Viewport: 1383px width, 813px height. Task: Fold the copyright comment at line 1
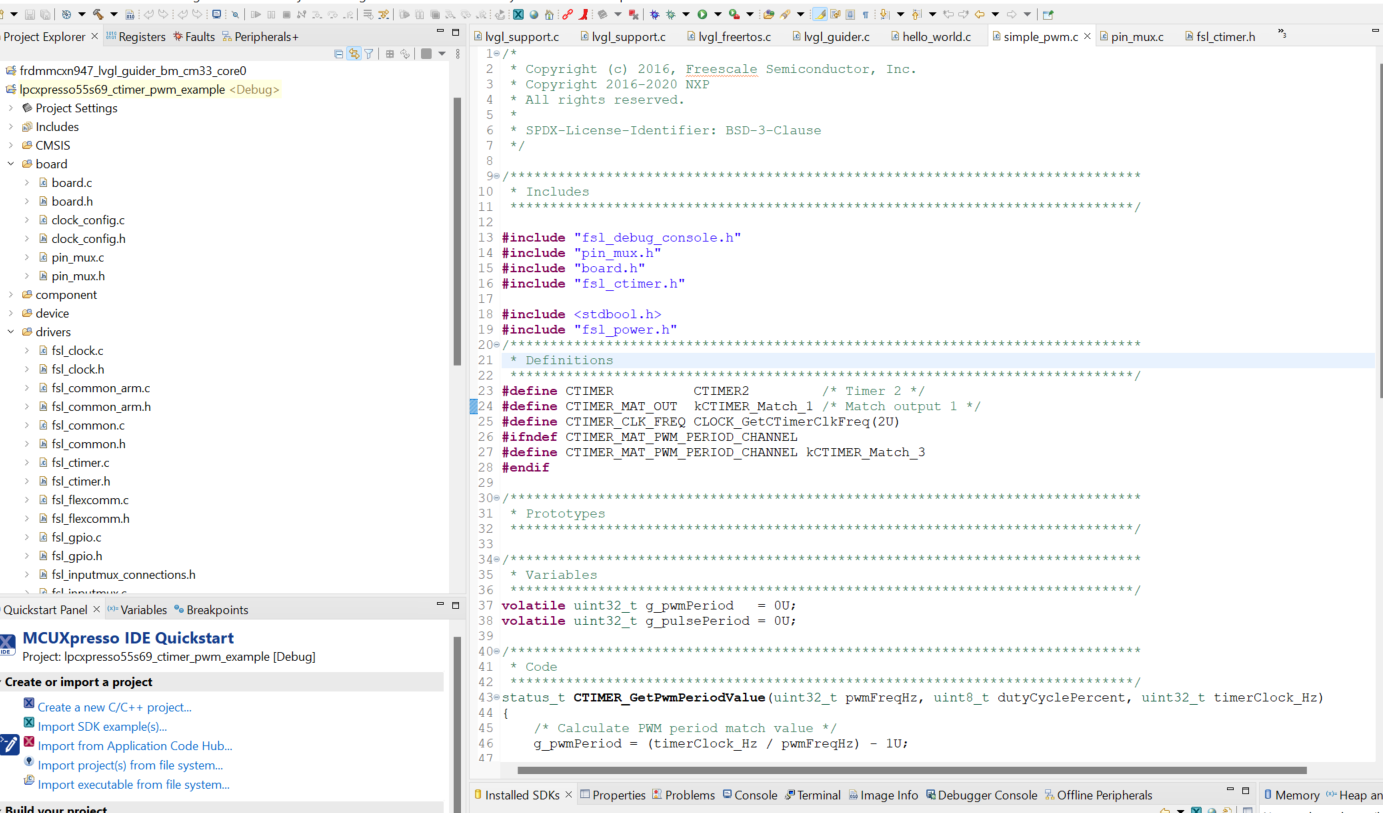pyautogui.click(x=498, y=54)
